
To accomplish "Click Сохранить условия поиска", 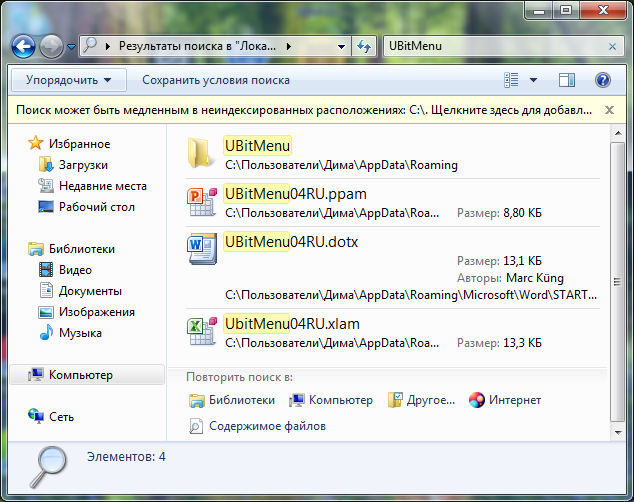I will 216,80.
